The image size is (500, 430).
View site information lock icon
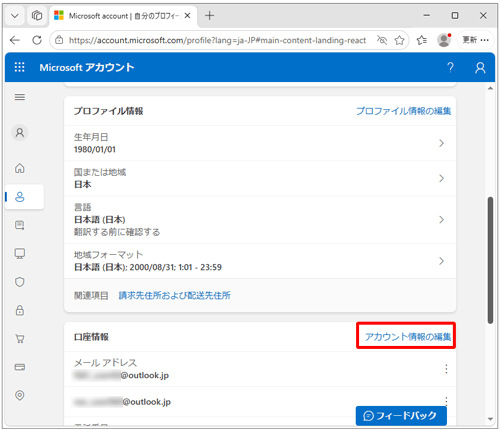pyautogui.click(x=59, y=40)
